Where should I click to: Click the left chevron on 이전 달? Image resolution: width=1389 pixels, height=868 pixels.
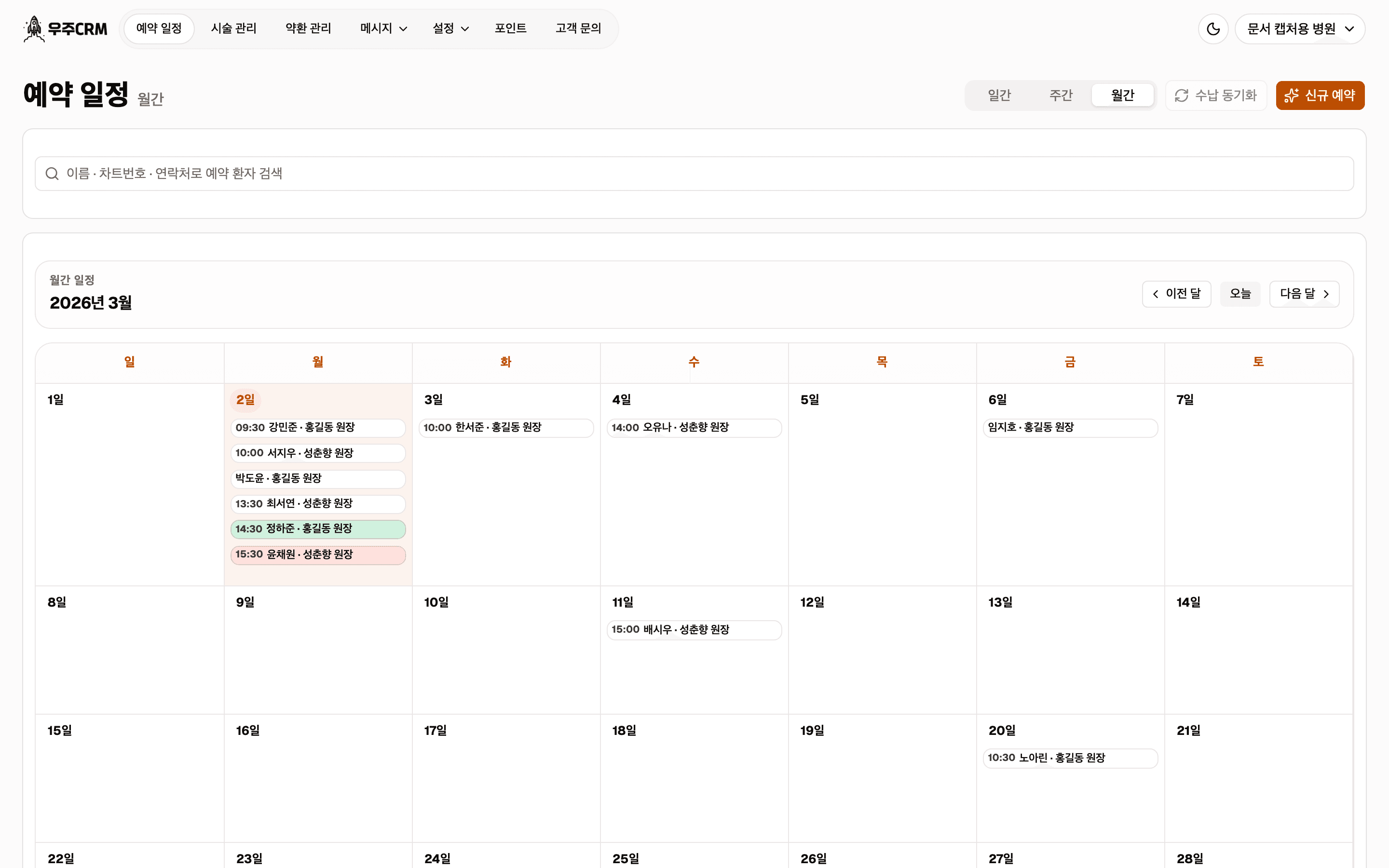point(1156,294)
